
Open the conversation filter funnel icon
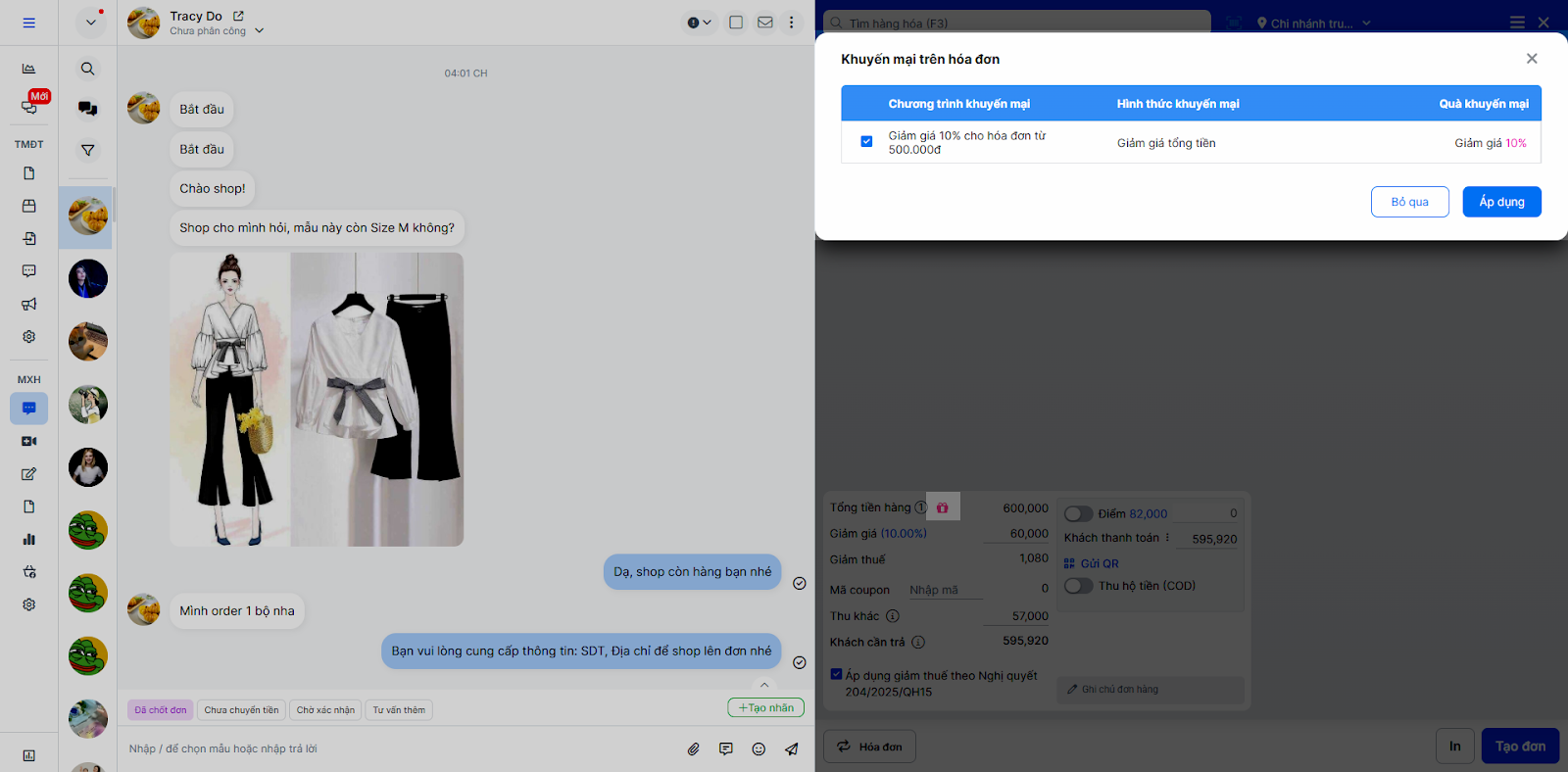point(88,150)
